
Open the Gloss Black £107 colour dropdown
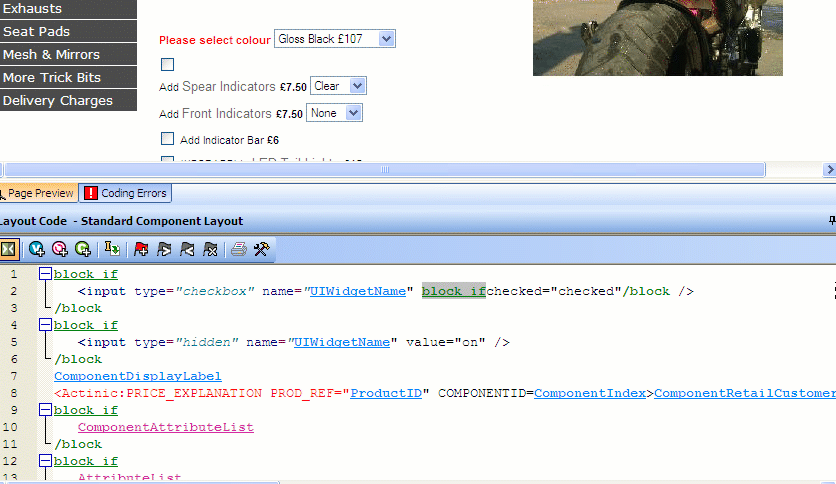[x=335, y=39]
